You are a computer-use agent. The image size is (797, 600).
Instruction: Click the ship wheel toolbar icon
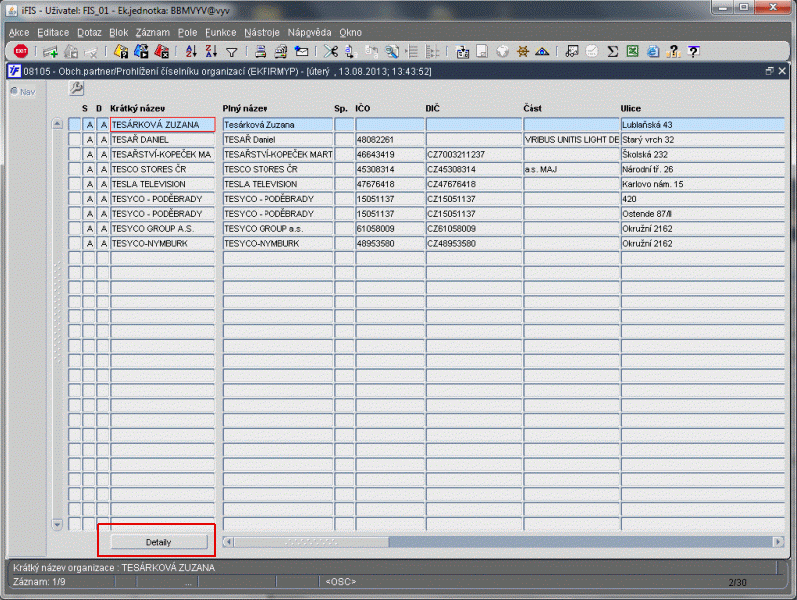(523, 51)
